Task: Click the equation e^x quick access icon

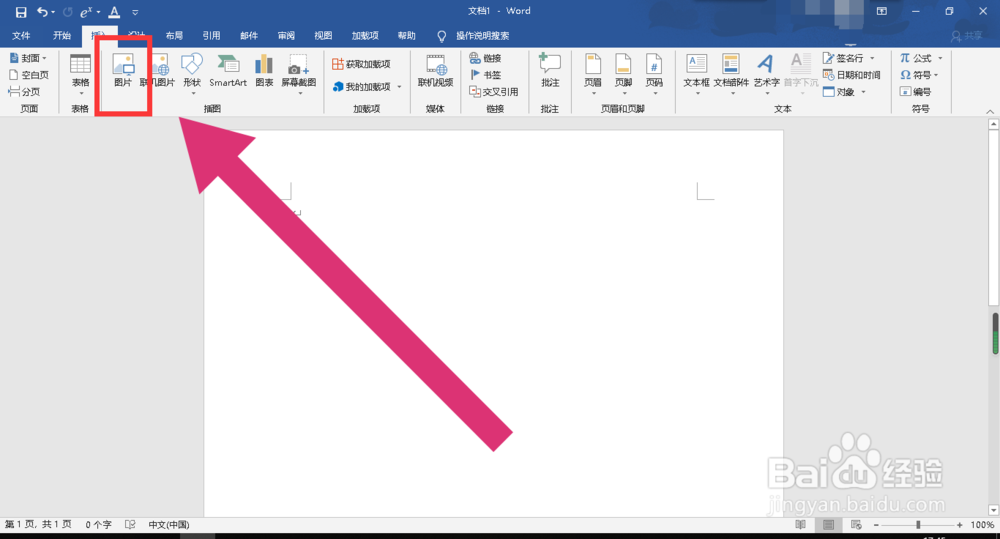Action: (x=86, y=11)
